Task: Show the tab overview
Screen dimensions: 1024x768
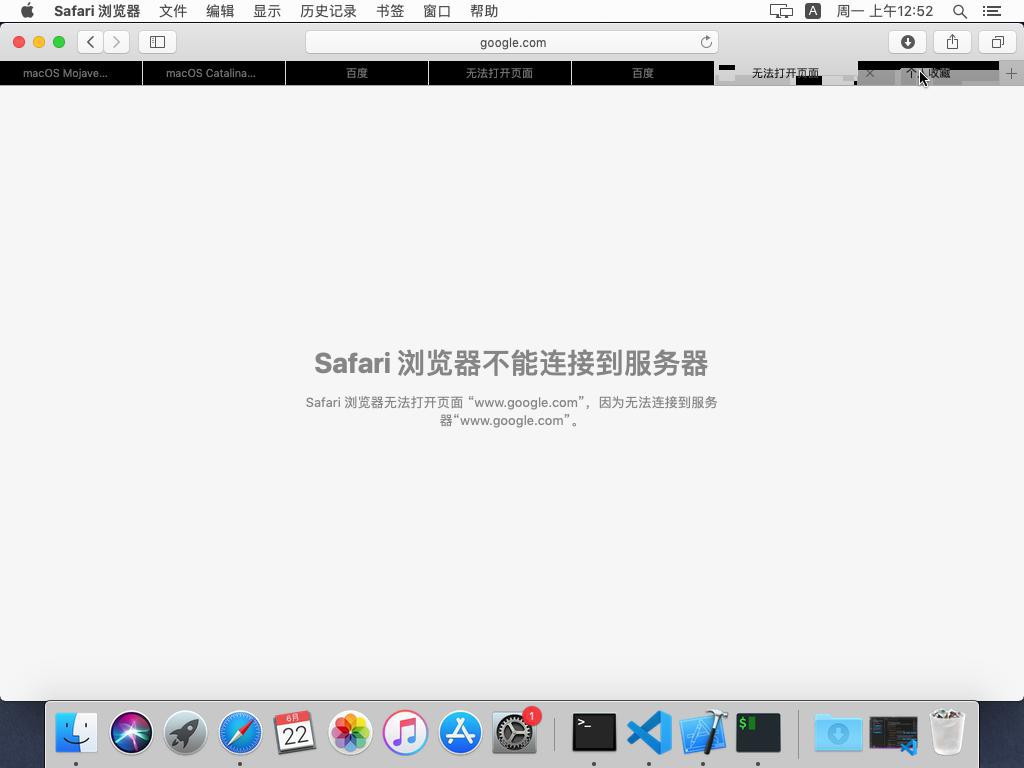Action: 997,42
